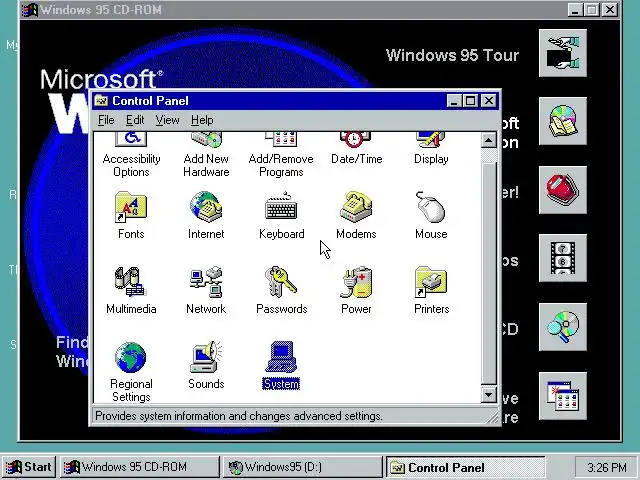Open the Edit menu in Control Panel
The height and width of the screenshot is (480, 640).
[x=135, y=120]
